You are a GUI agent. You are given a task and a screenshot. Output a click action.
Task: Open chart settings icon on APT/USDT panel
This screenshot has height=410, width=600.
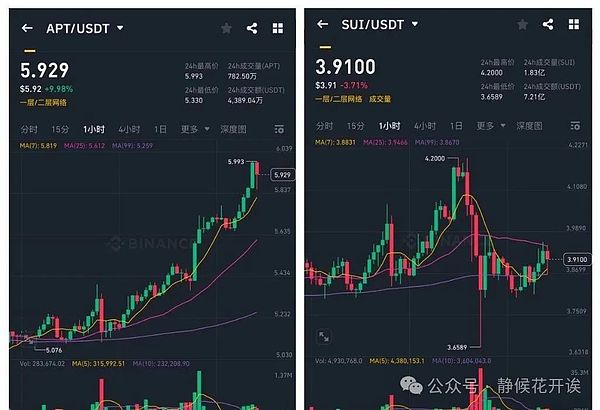pos(278,129)
